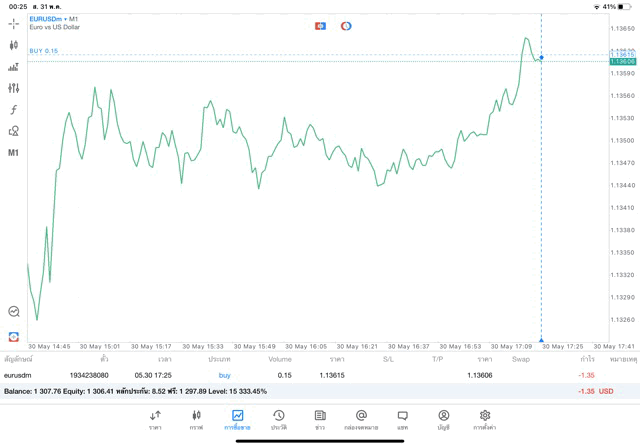The image size is (640, 447).
Task: Open the การตั้งค่า settings tab
Action: pyautogui.click(x=485, y=420)
